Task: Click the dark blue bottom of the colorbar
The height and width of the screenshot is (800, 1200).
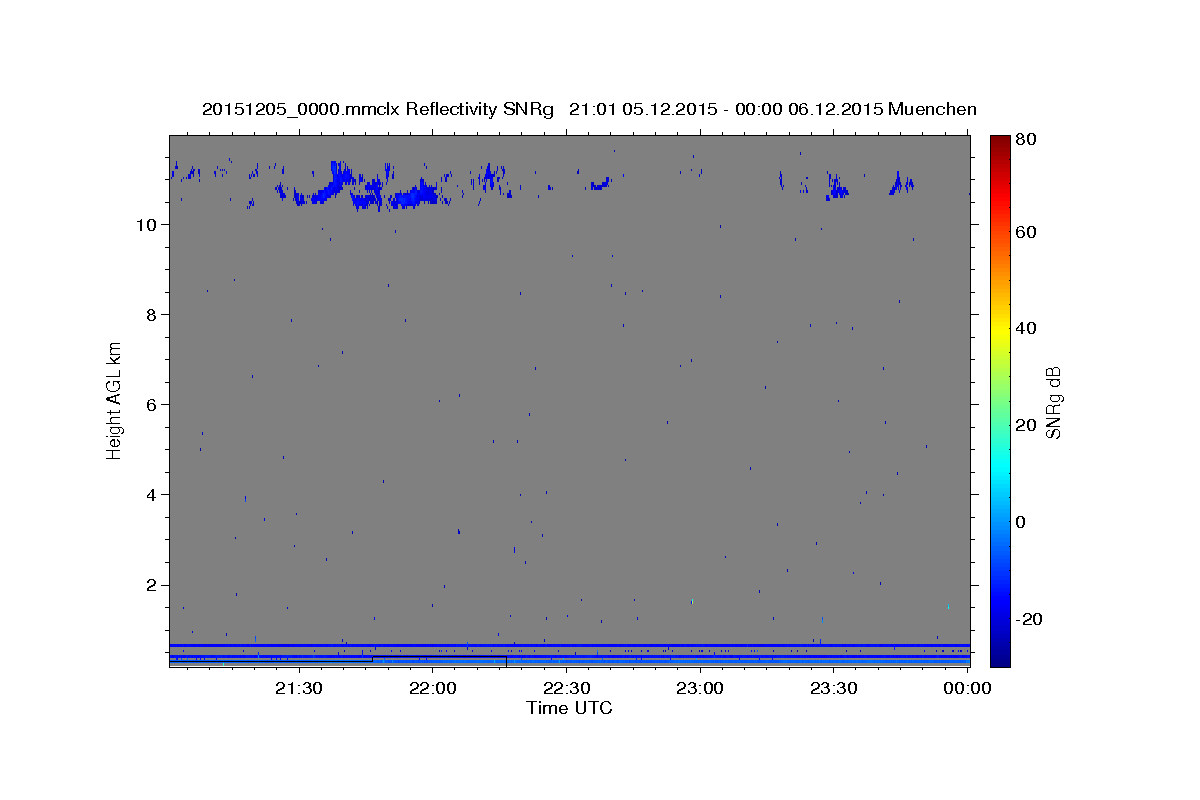Action: coord(1000,655)
